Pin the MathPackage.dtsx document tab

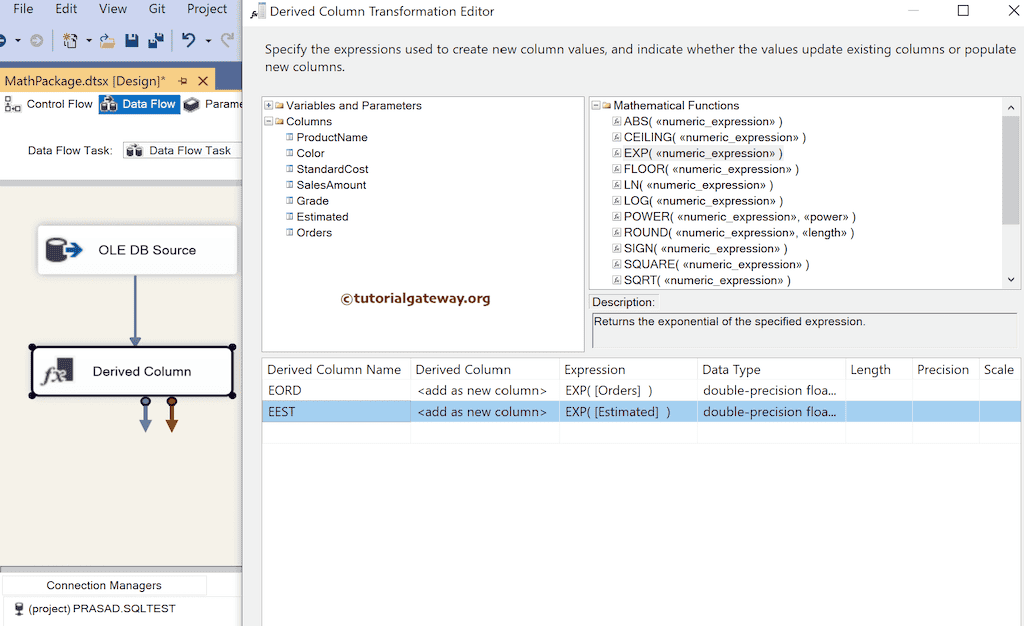(x=183, y=81)
